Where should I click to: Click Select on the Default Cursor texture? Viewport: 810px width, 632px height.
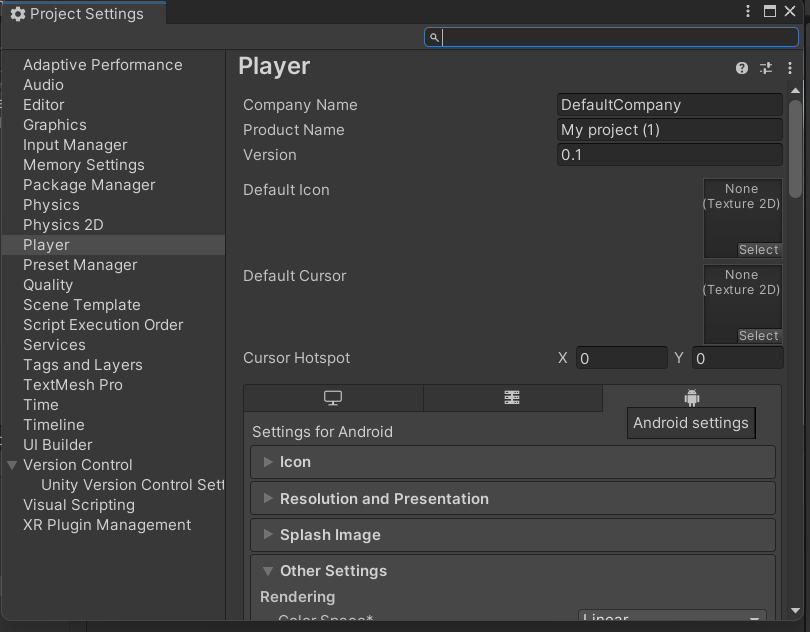pyautogui.click(x=759, y=336)
